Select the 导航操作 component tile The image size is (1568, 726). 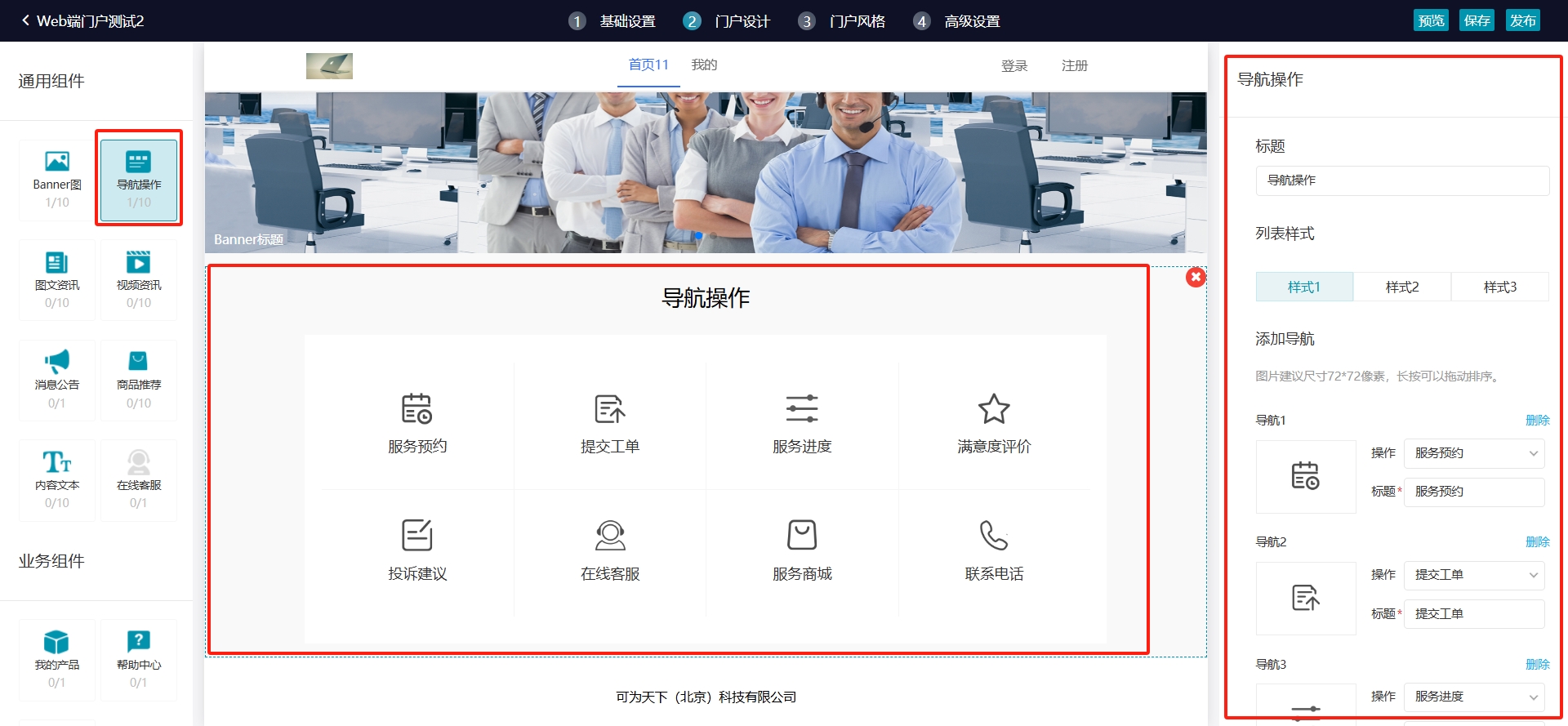(139, 180)
